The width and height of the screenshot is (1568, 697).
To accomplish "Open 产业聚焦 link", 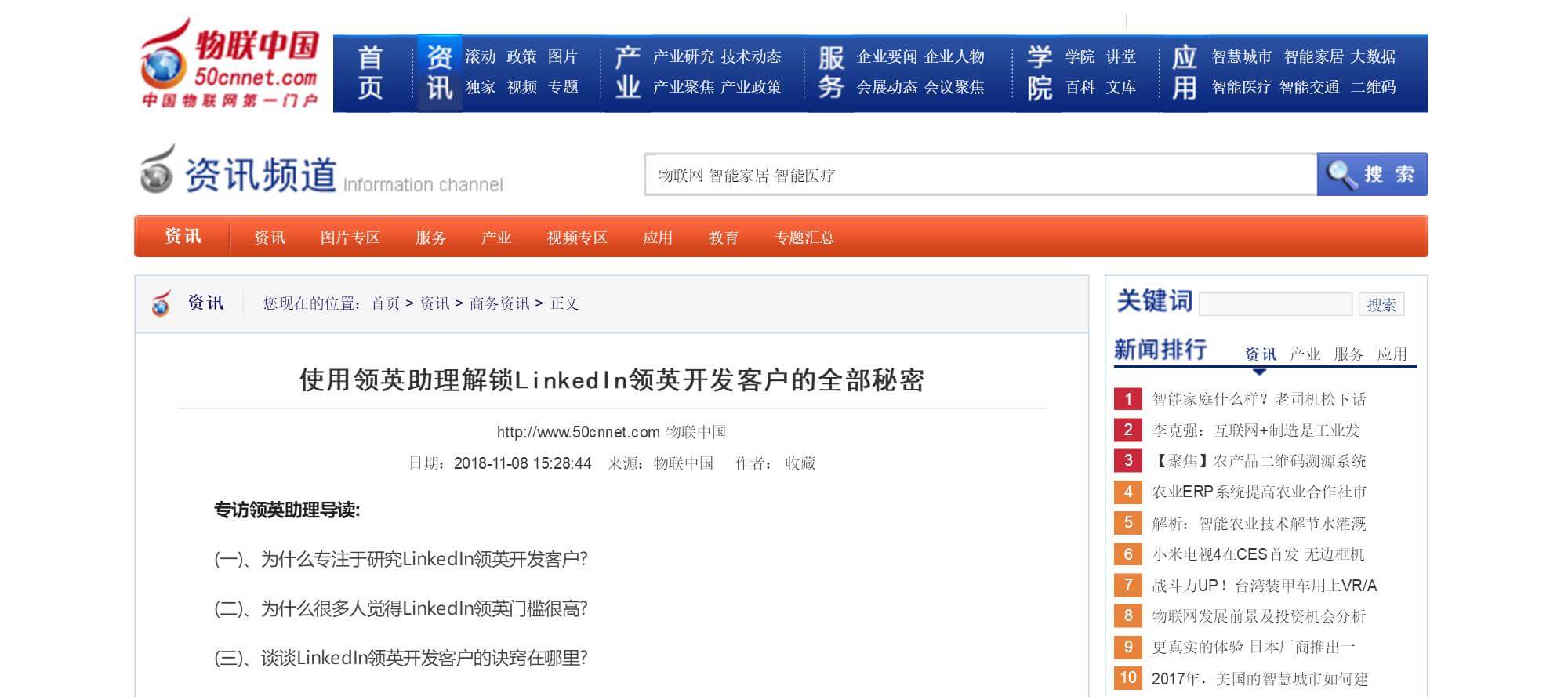I will tap(684, 87).
